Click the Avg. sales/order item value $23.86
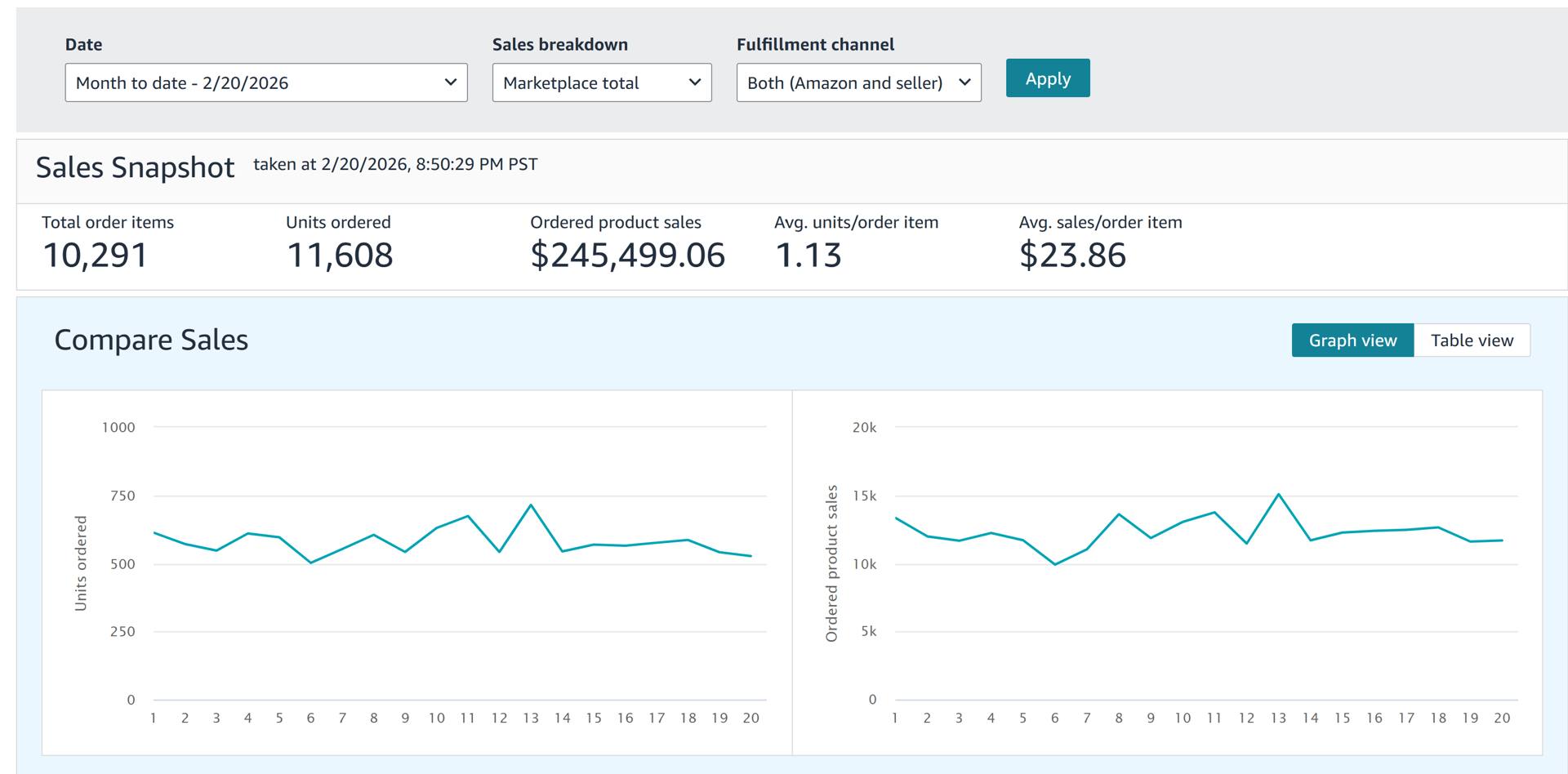Viewport: 1568px width, 774px height. 1072,256
